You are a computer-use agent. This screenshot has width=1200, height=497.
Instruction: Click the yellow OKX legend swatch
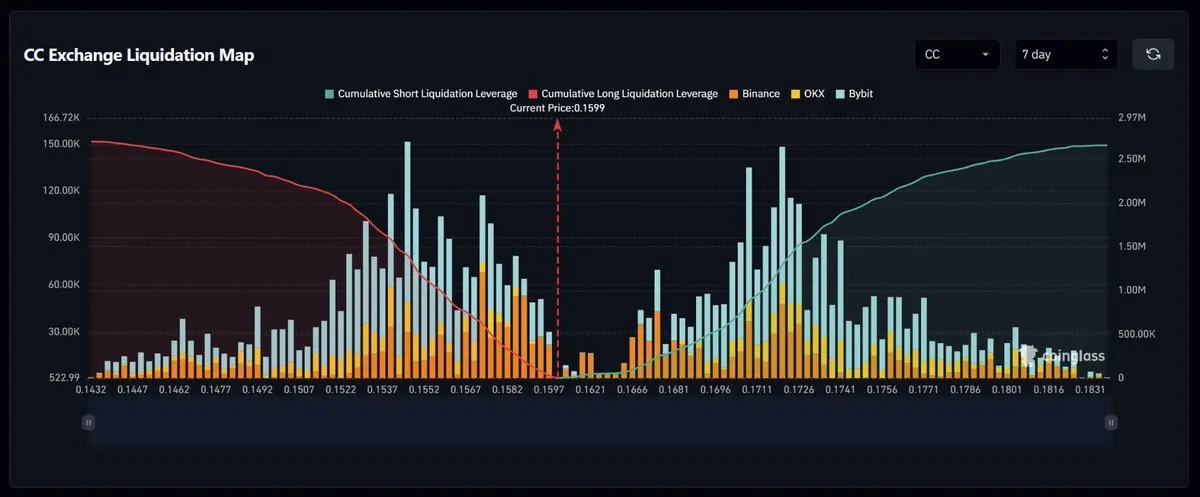point(795,93)
